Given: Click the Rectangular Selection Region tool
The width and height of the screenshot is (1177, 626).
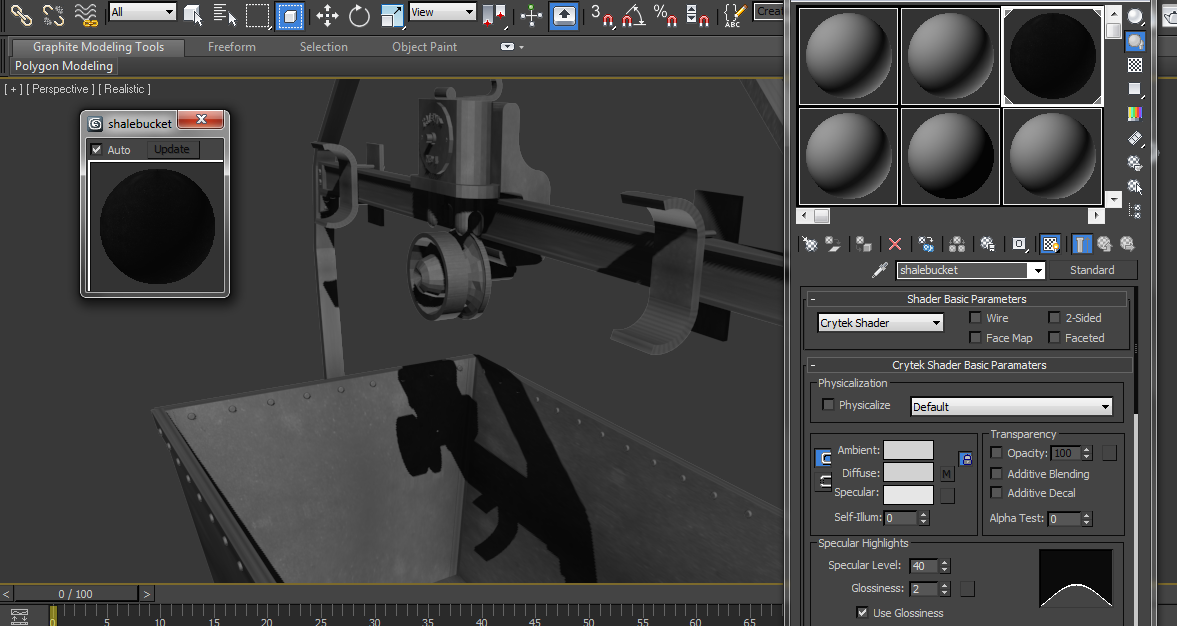Looking at the screenshot, I should [x=257, y=14].
